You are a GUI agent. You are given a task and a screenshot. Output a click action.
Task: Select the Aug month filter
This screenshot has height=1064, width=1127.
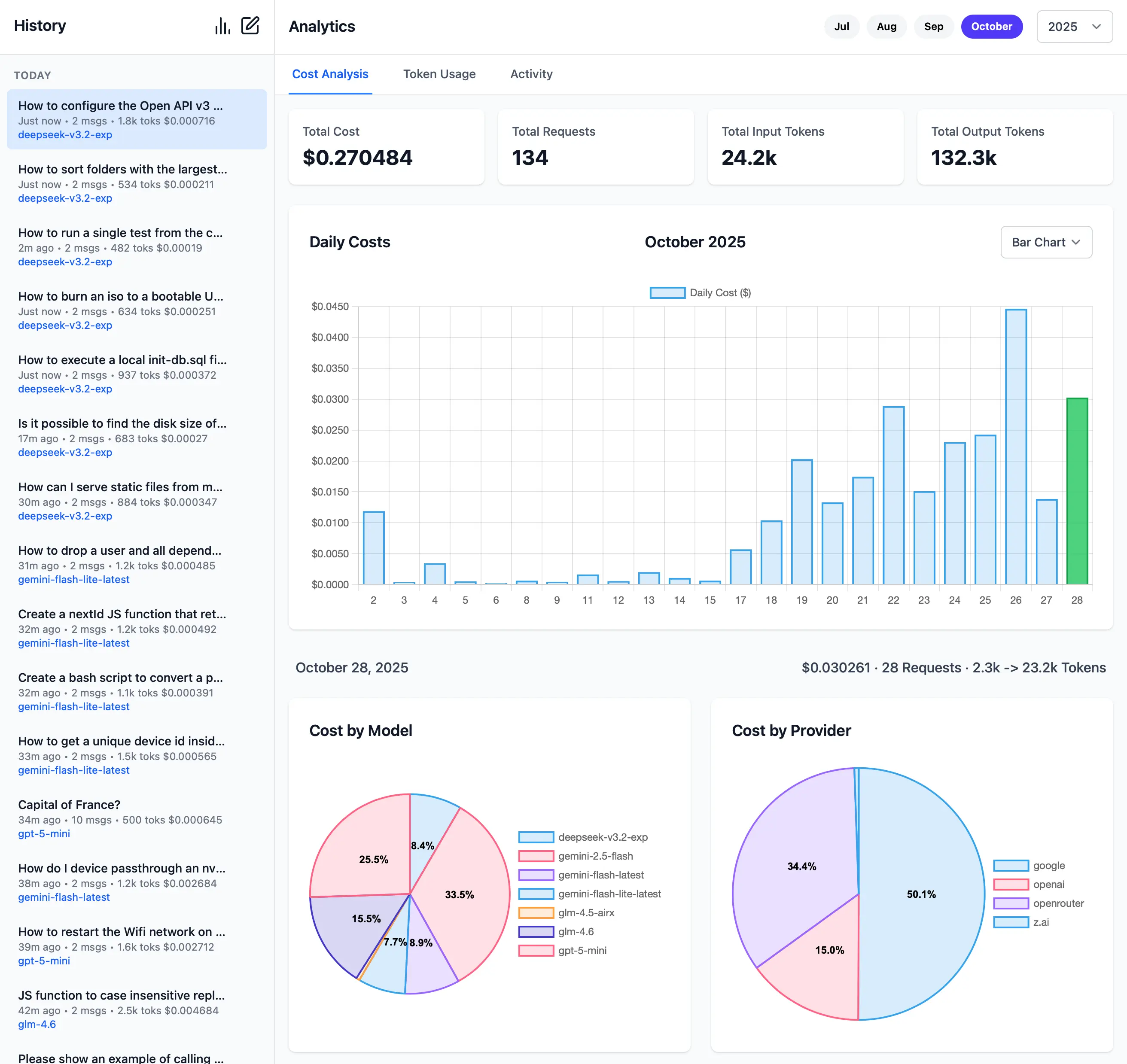(886, 26)
